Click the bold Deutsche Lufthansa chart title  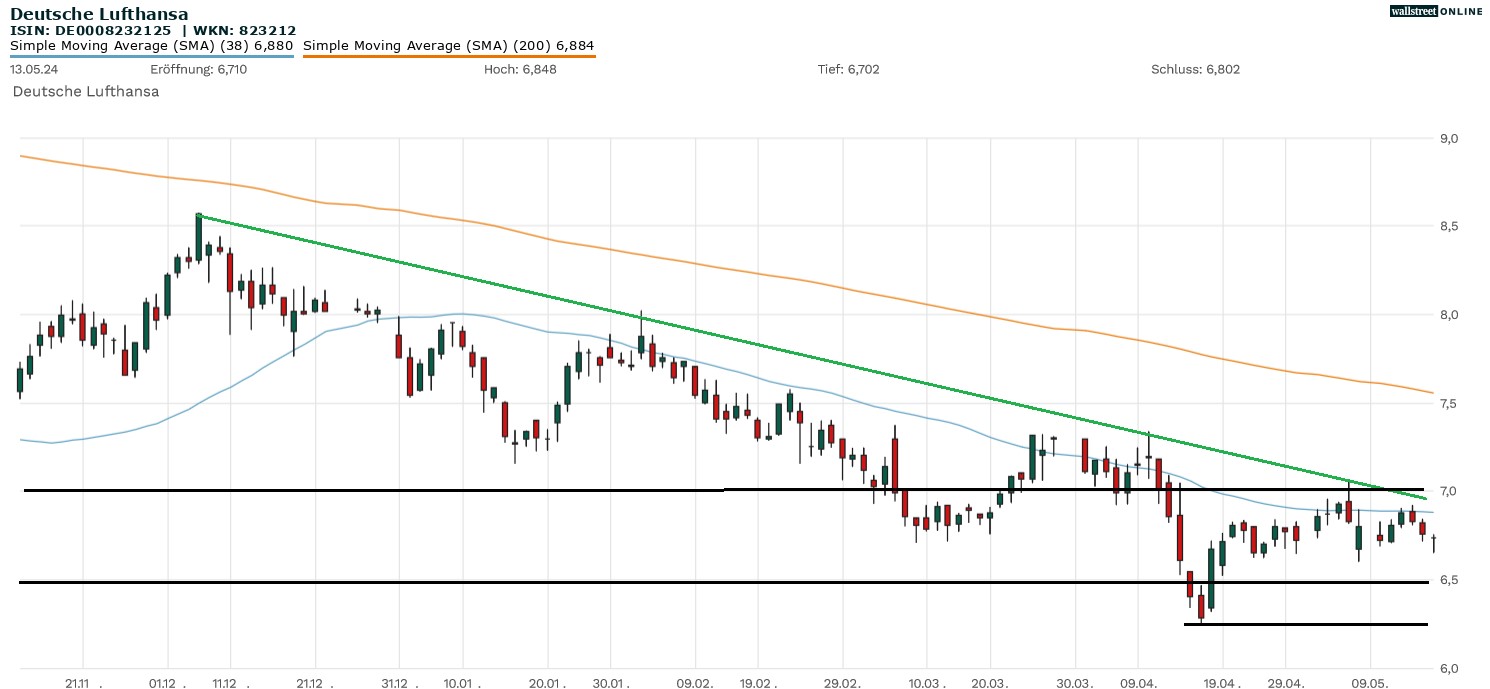pos(99,14)
